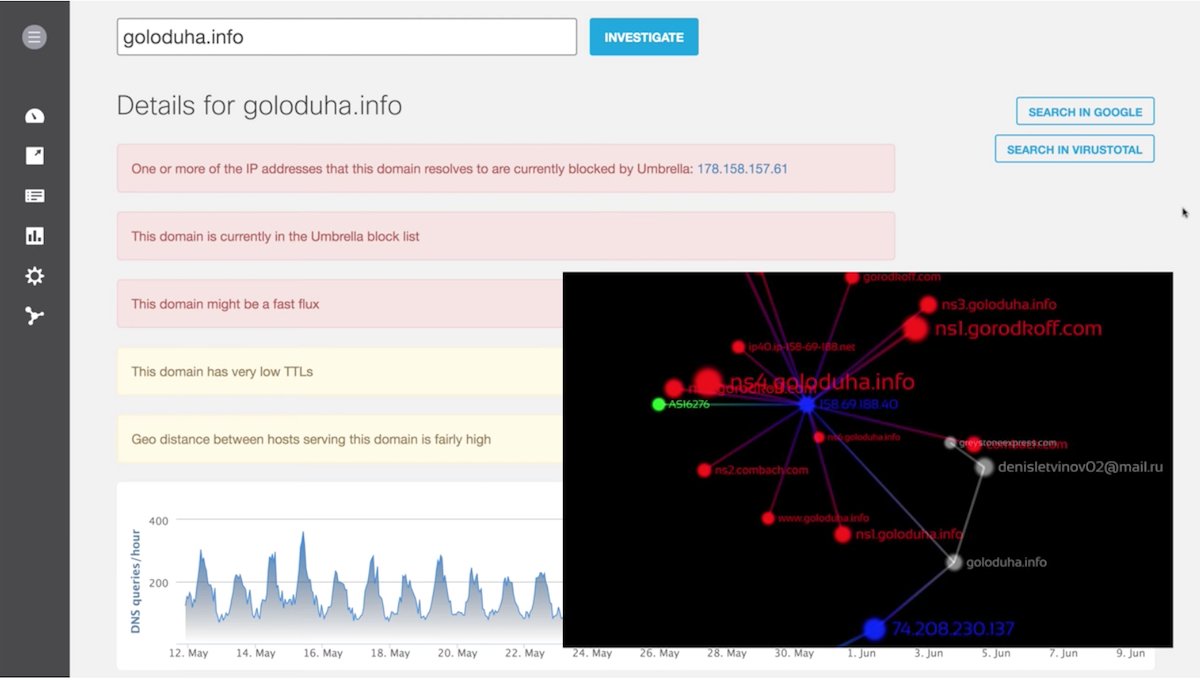Open the settings gear icon
The height and width of the screenshot is (680, 1200).
pyautogui.click(x=35, y=276)
